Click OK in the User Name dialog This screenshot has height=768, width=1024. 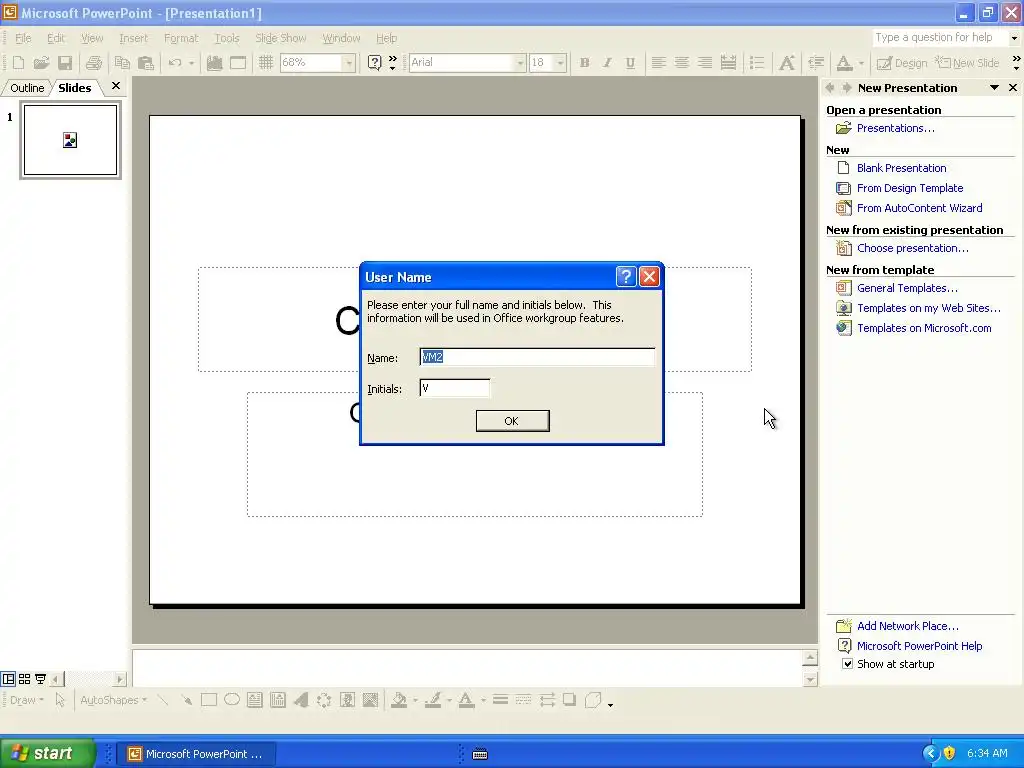pyautogui.click(x=512, y=421)
